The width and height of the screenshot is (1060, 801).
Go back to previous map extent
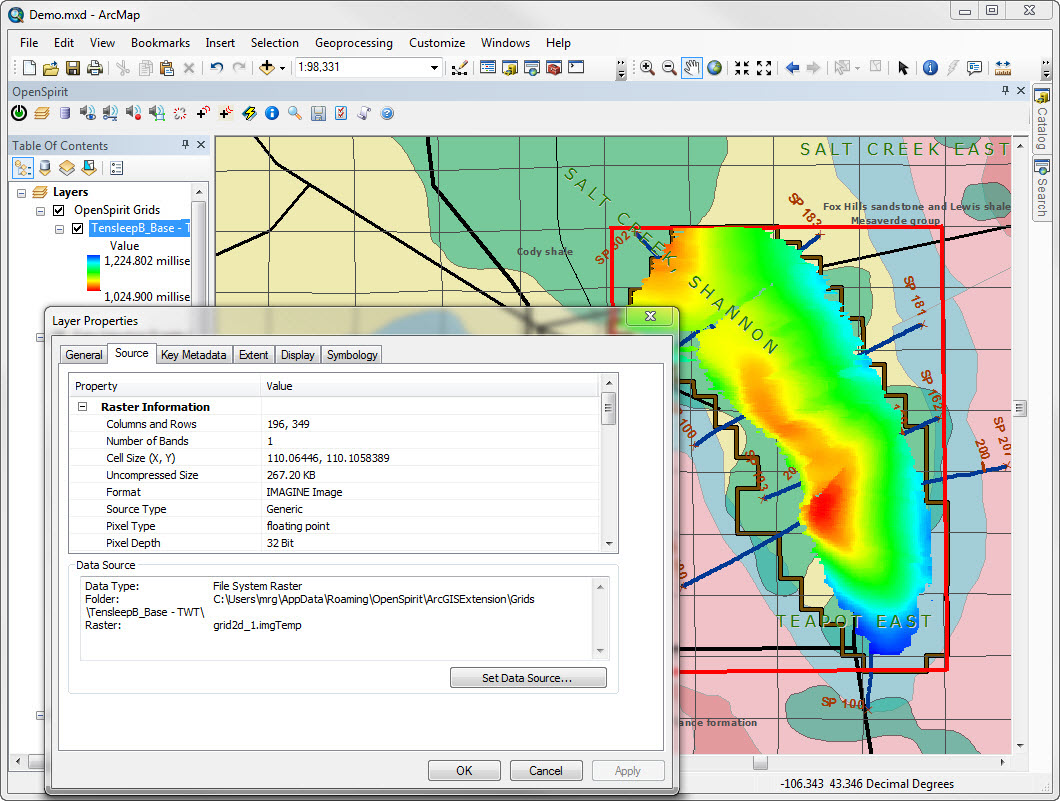click(x=792, y=68)
